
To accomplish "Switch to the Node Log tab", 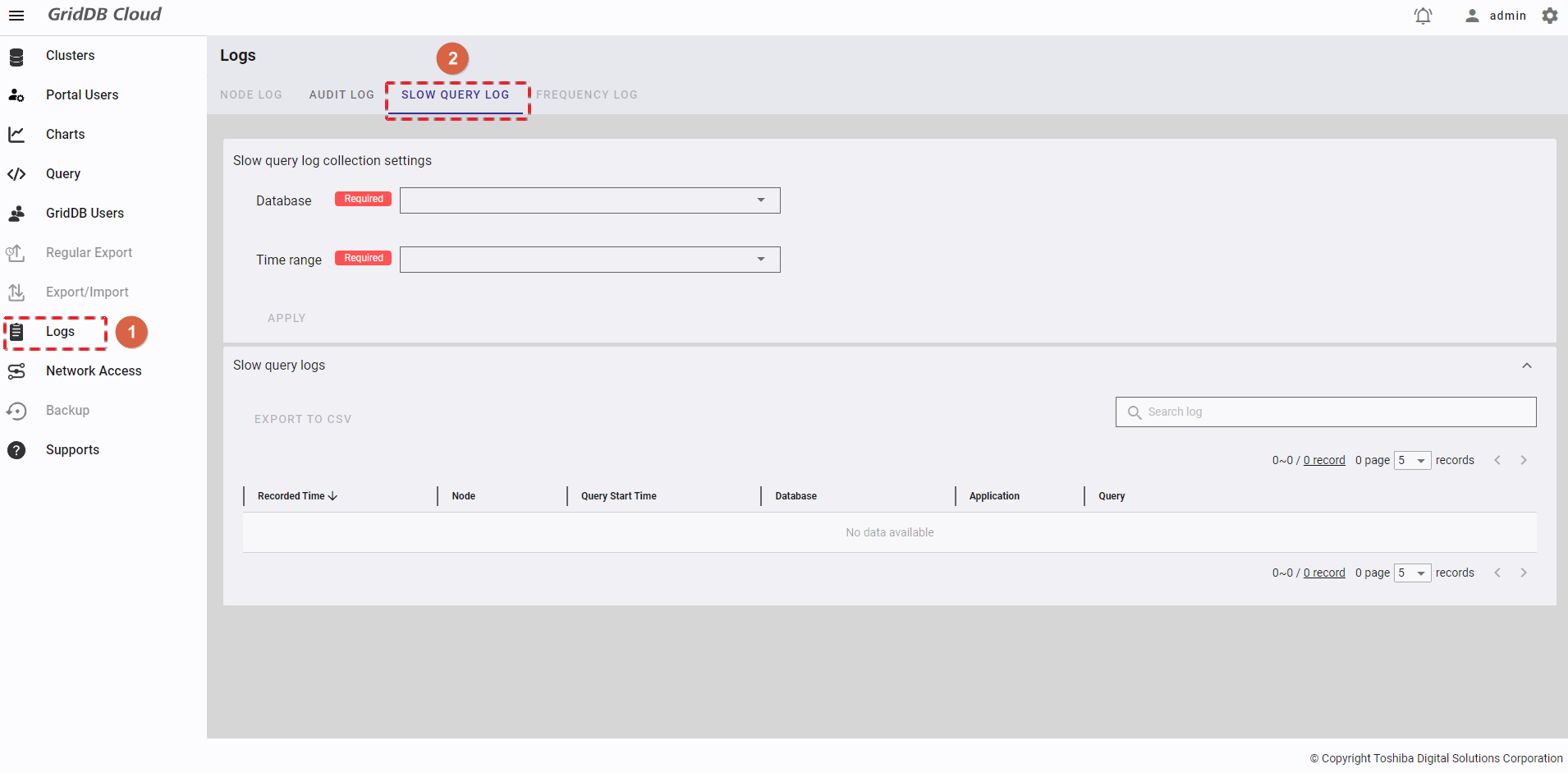I will point(251,94).
